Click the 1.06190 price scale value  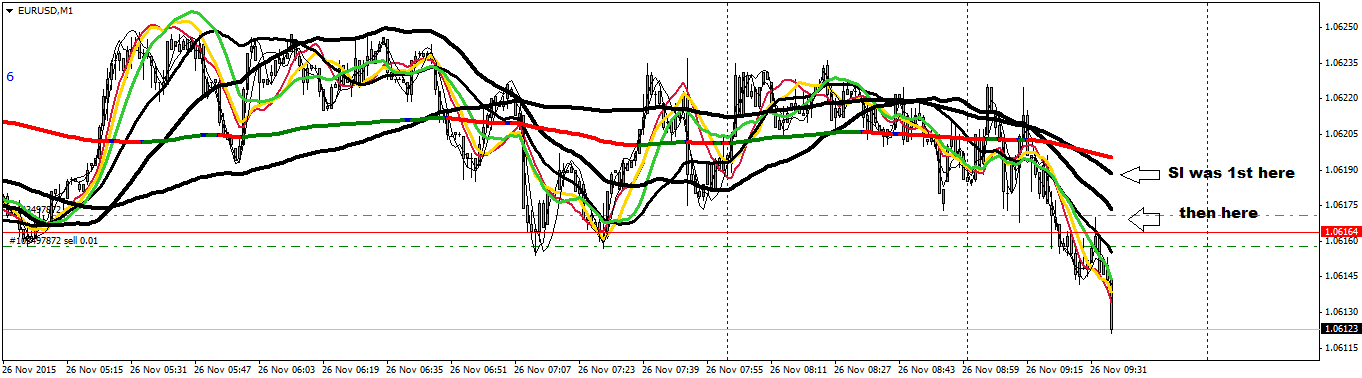pyautogui.click(x=1341, y=169)
